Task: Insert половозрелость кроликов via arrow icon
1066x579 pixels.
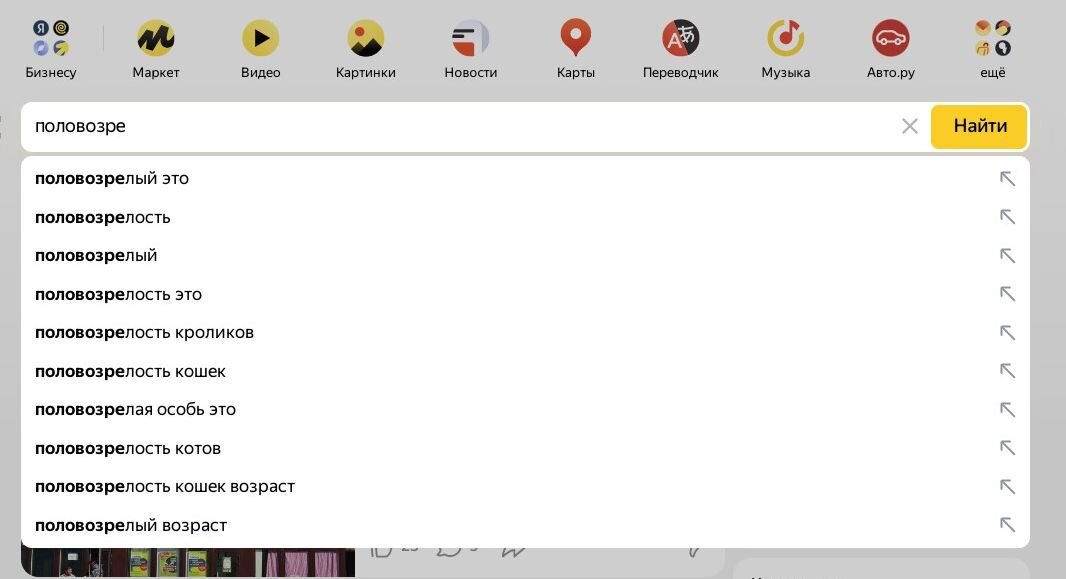Action: pos(1007,332)
